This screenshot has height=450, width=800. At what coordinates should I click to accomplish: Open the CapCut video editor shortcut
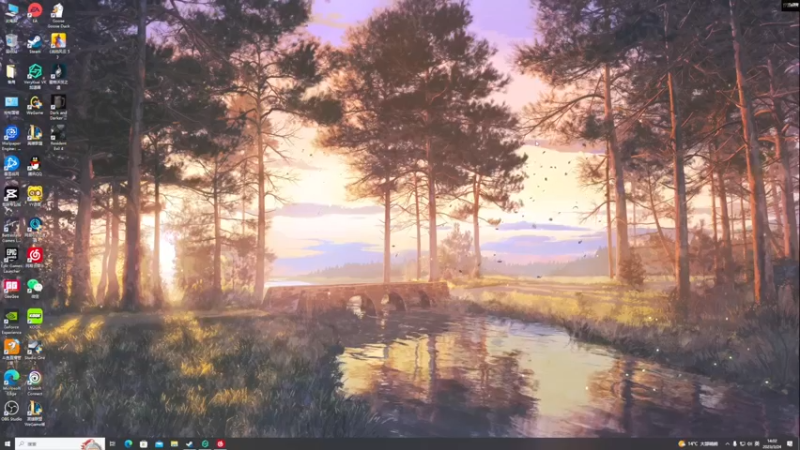[x=11, y=196]
